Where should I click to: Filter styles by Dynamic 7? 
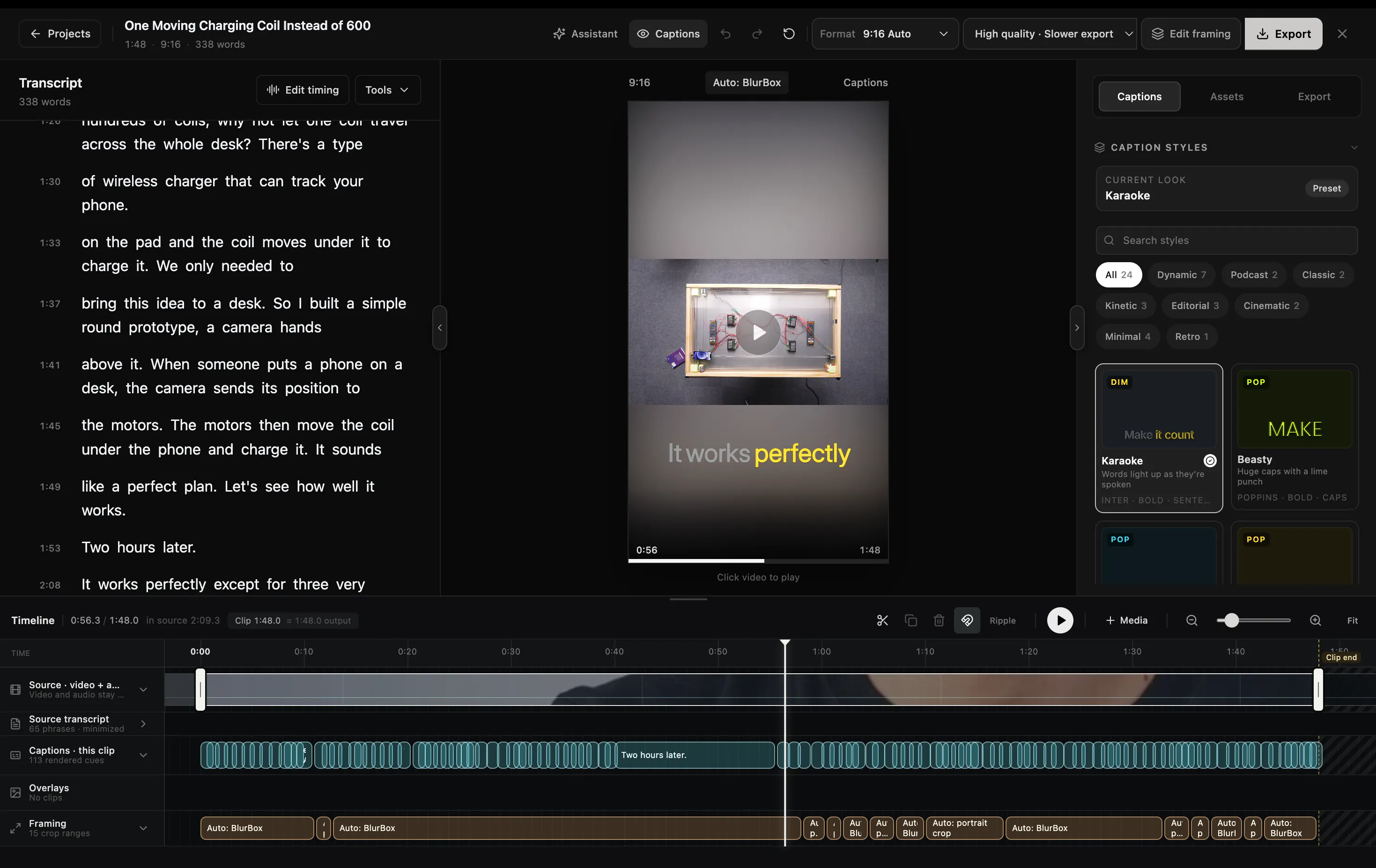coord(1181,275)
